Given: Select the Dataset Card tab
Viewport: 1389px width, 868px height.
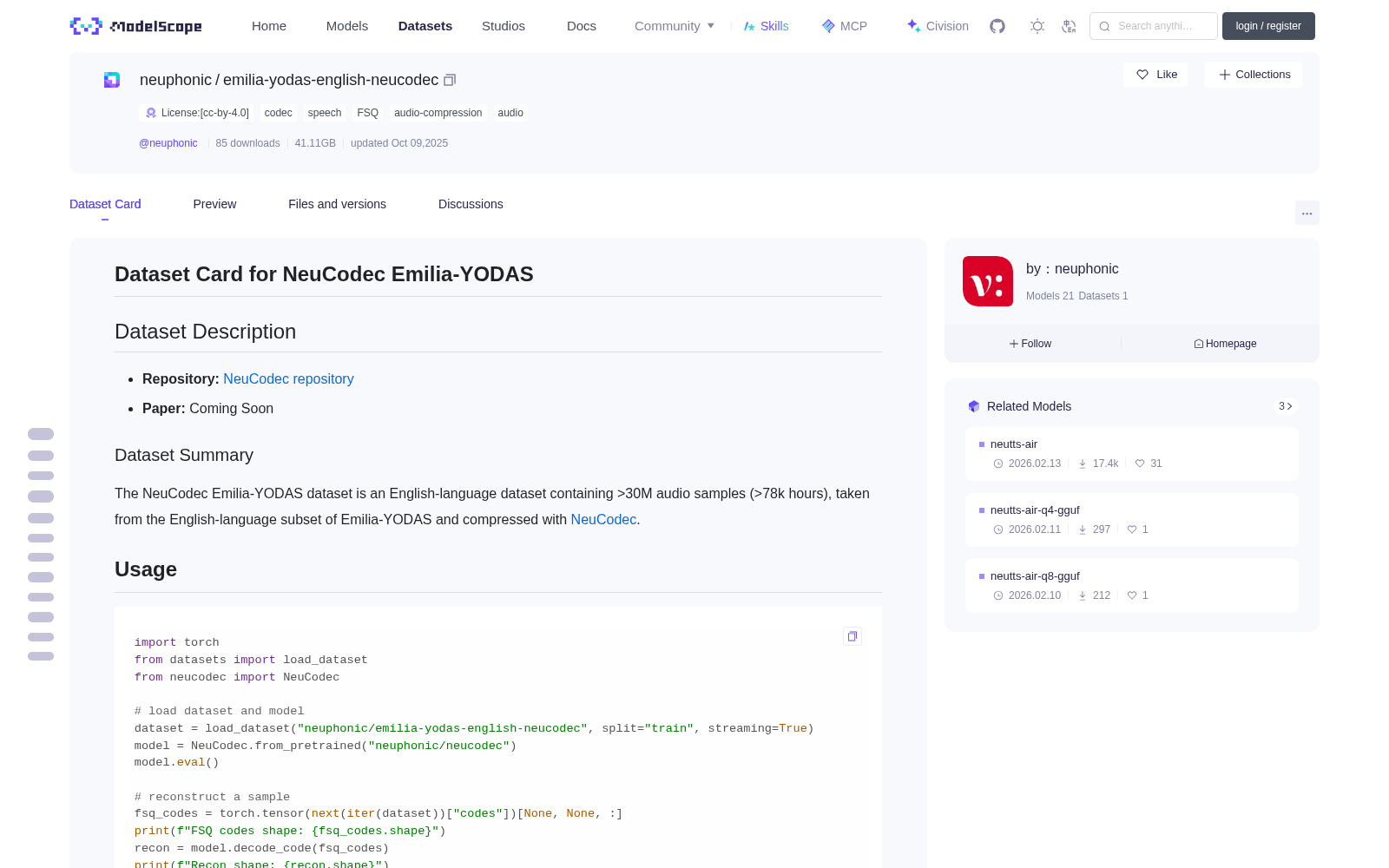Looking at the screenshot, I should click(105, 204).
